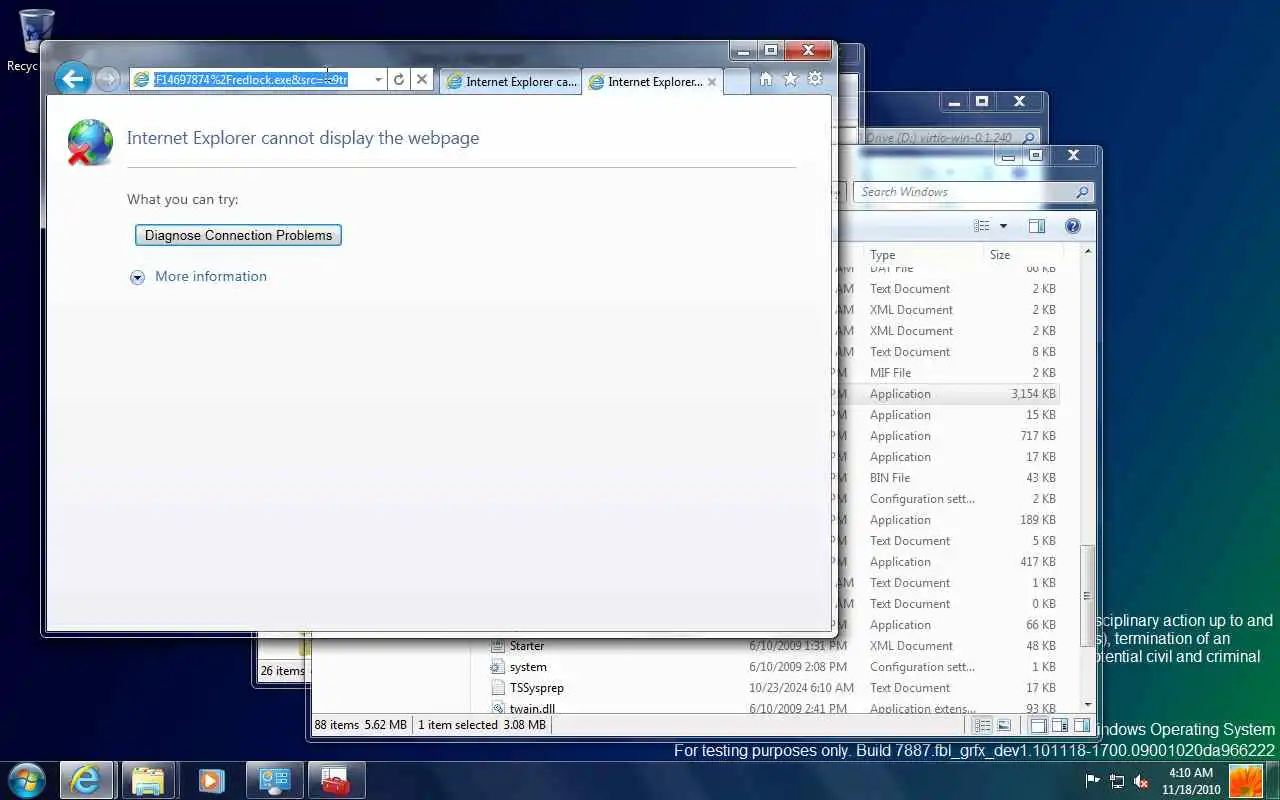Image resolution: width=1280 pixels, height=800 pixels.
Task: Toggle the preview pane in Explorer
Action: pos(1037,226)
